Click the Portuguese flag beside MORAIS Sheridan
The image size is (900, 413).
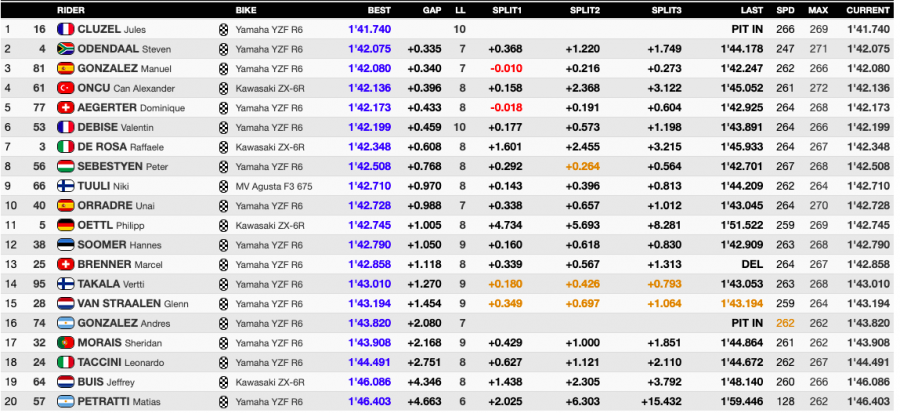(x=66, y=342)
